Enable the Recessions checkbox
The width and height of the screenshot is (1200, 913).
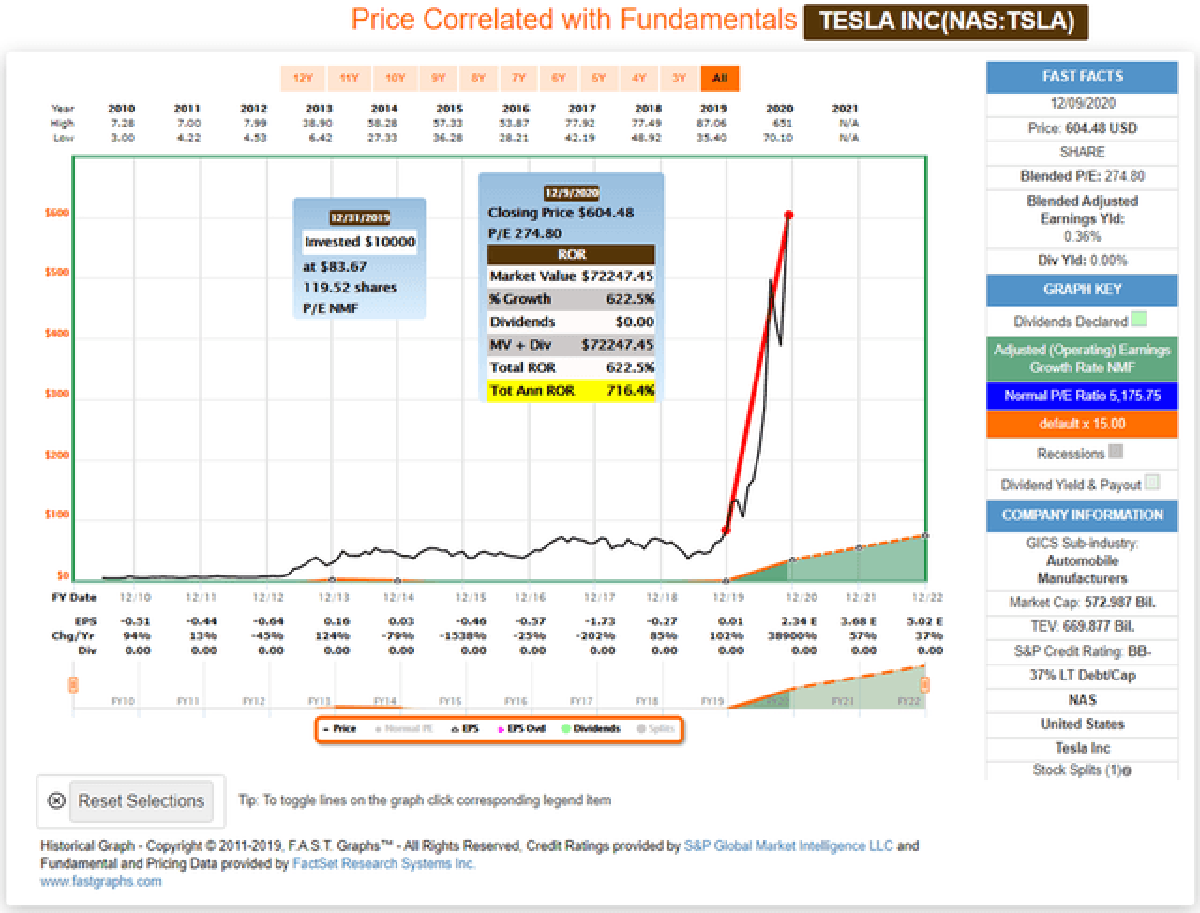tap(1116, 452)
